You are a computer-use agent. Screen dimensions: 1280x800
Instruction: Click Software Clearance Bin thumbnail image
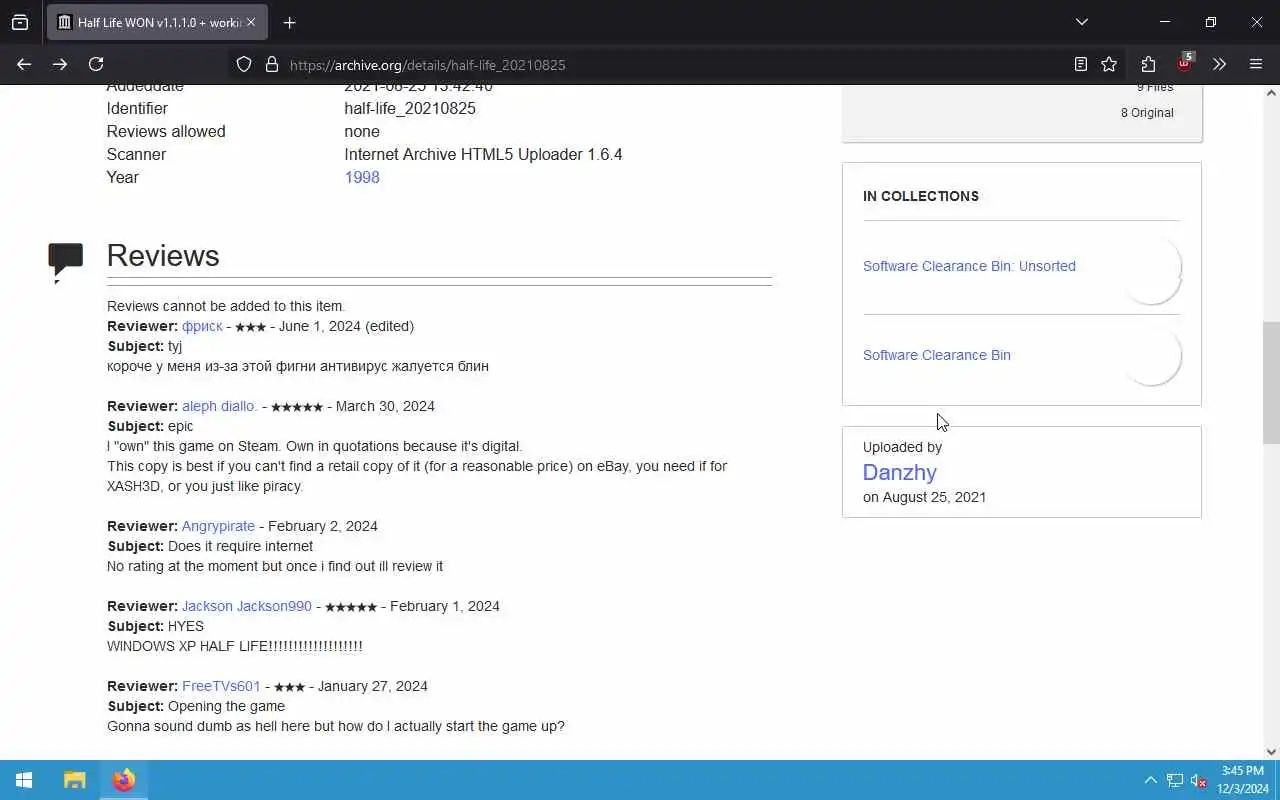[1151, 356]
